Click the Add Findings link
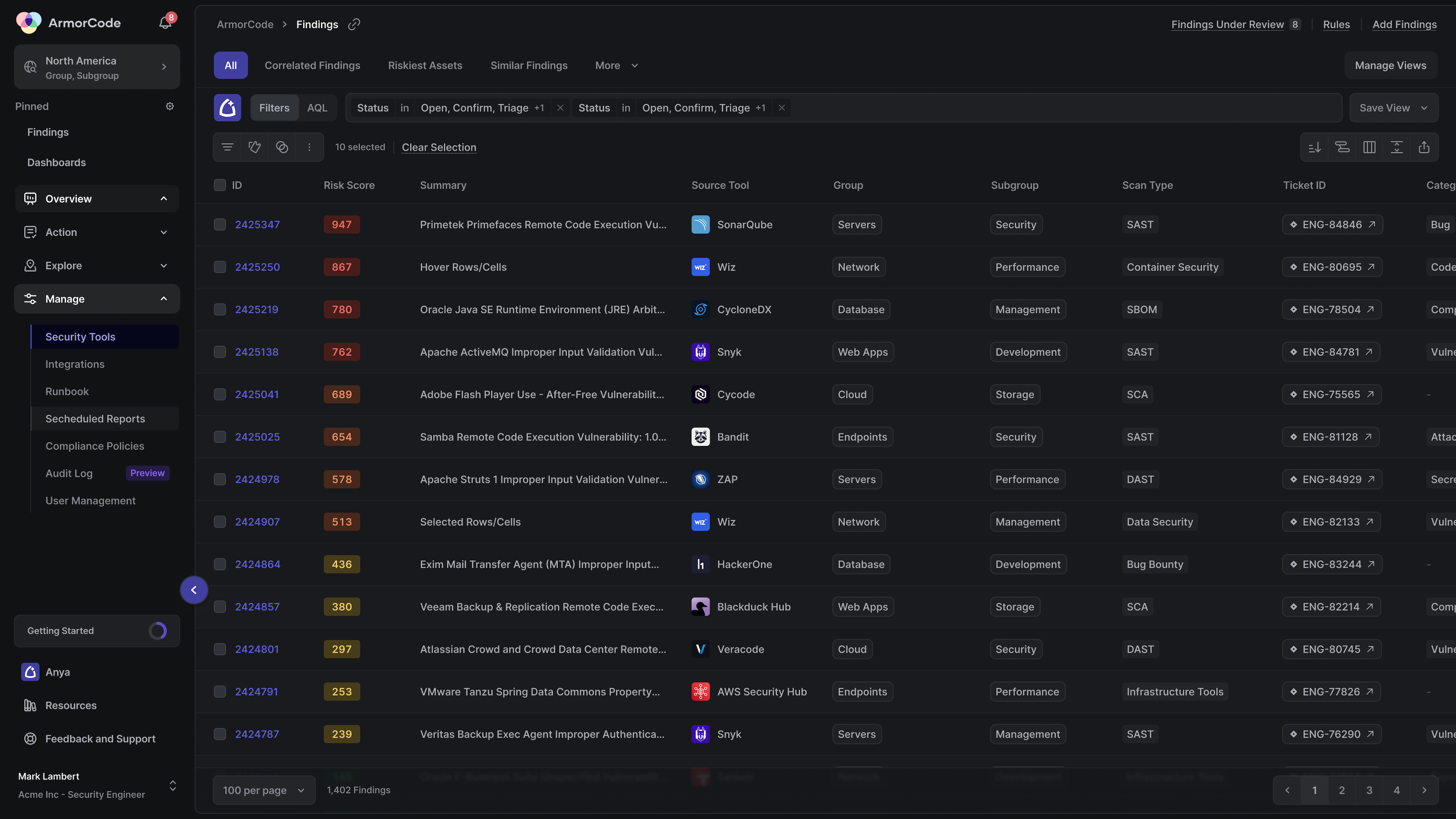Screen dimensions: 1456x819 (x=1404, y=24)
